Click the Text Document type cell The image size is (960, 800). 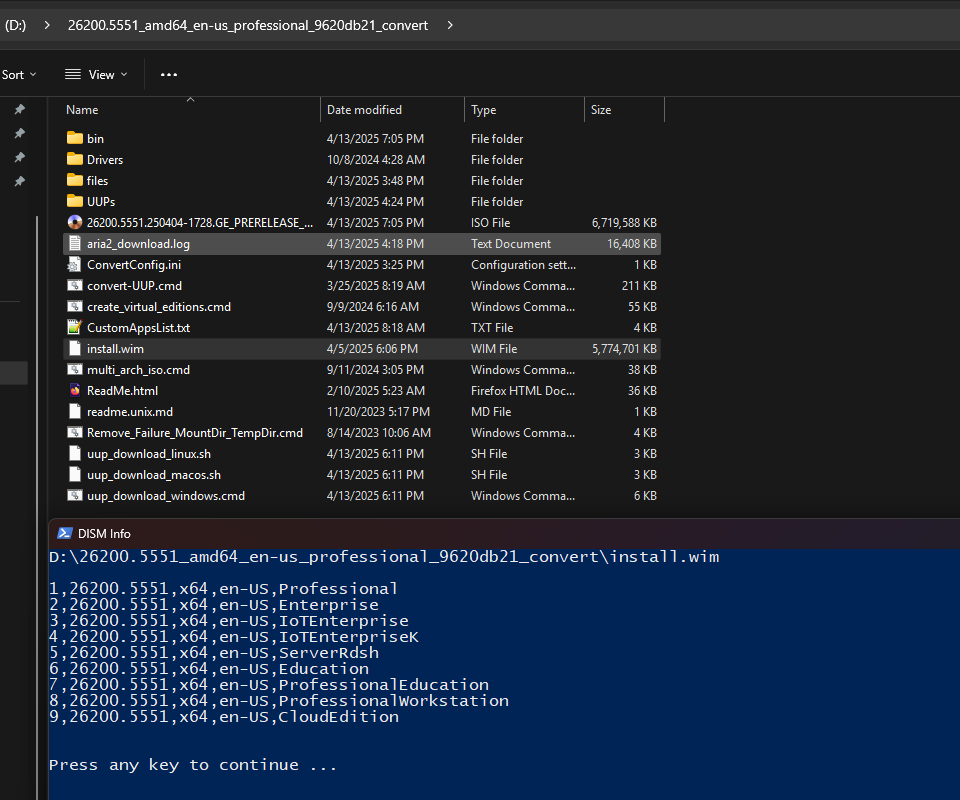coord(511,244)
